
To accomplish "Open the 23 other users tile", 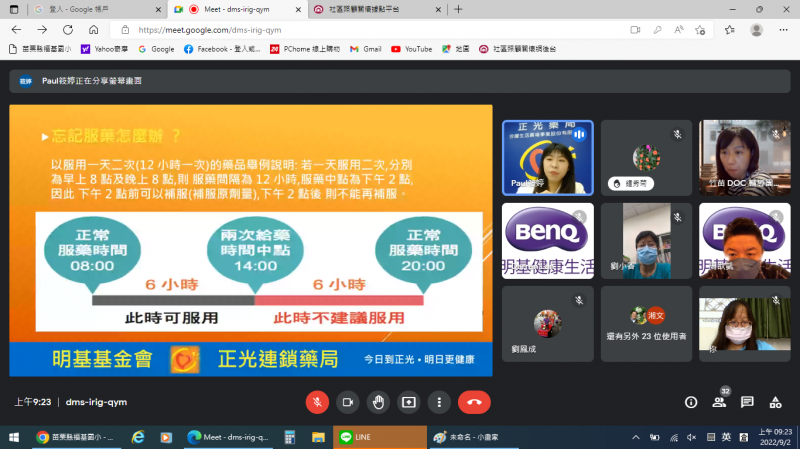I will click(x=646, y=324).
